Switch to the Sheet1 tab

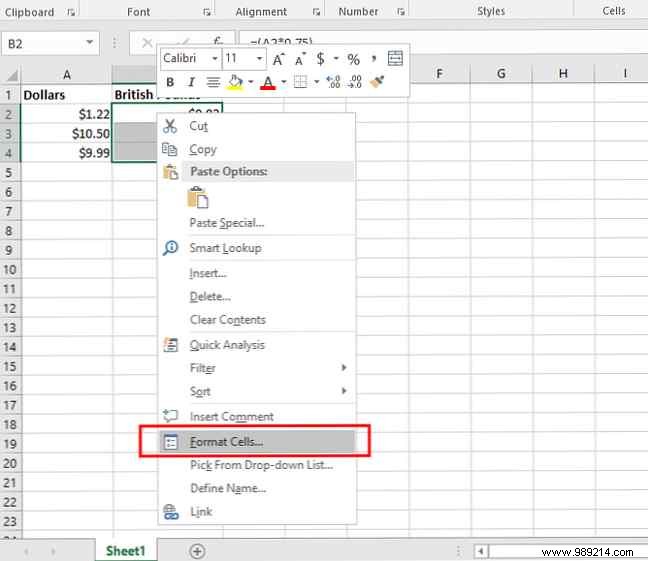(126, 551)
